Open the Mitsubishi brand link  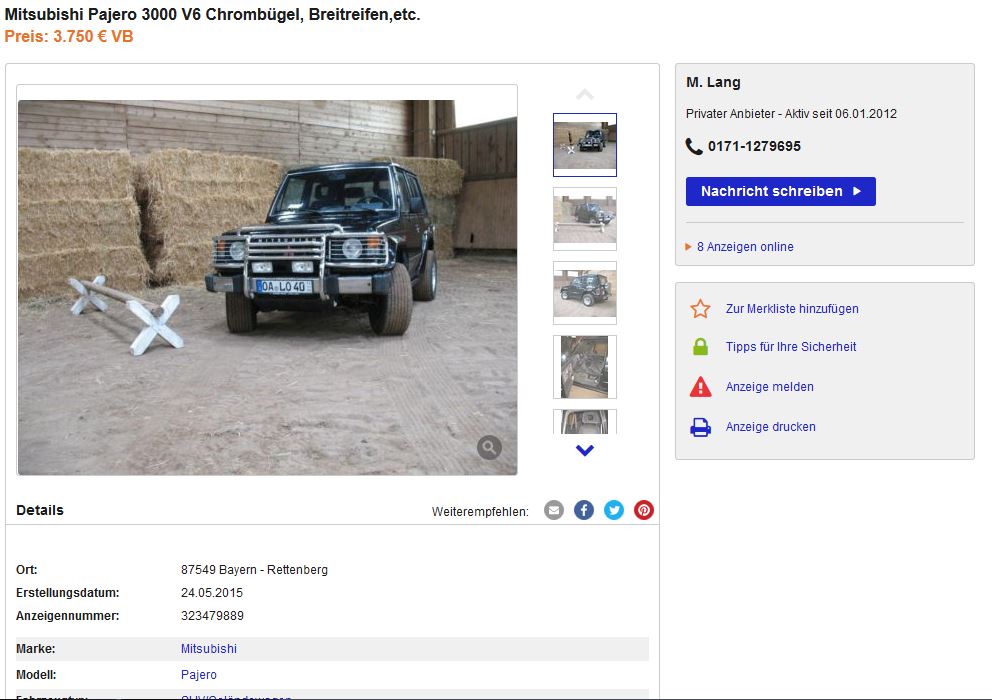point(209,649)
